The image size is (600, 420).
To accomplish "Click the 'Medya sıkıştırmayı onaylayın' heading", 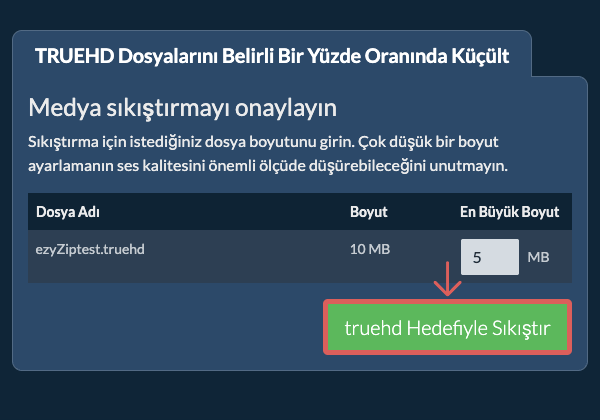I will click(183, 108).
